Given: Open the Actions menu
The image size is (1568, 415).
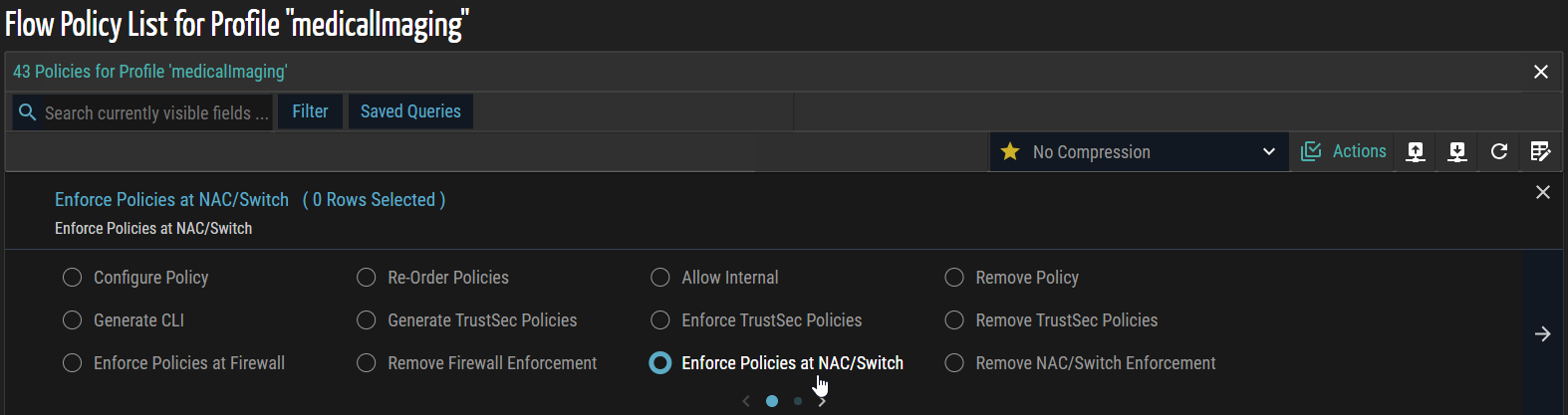Looking at the screenshot, I should click(1344, 151).
